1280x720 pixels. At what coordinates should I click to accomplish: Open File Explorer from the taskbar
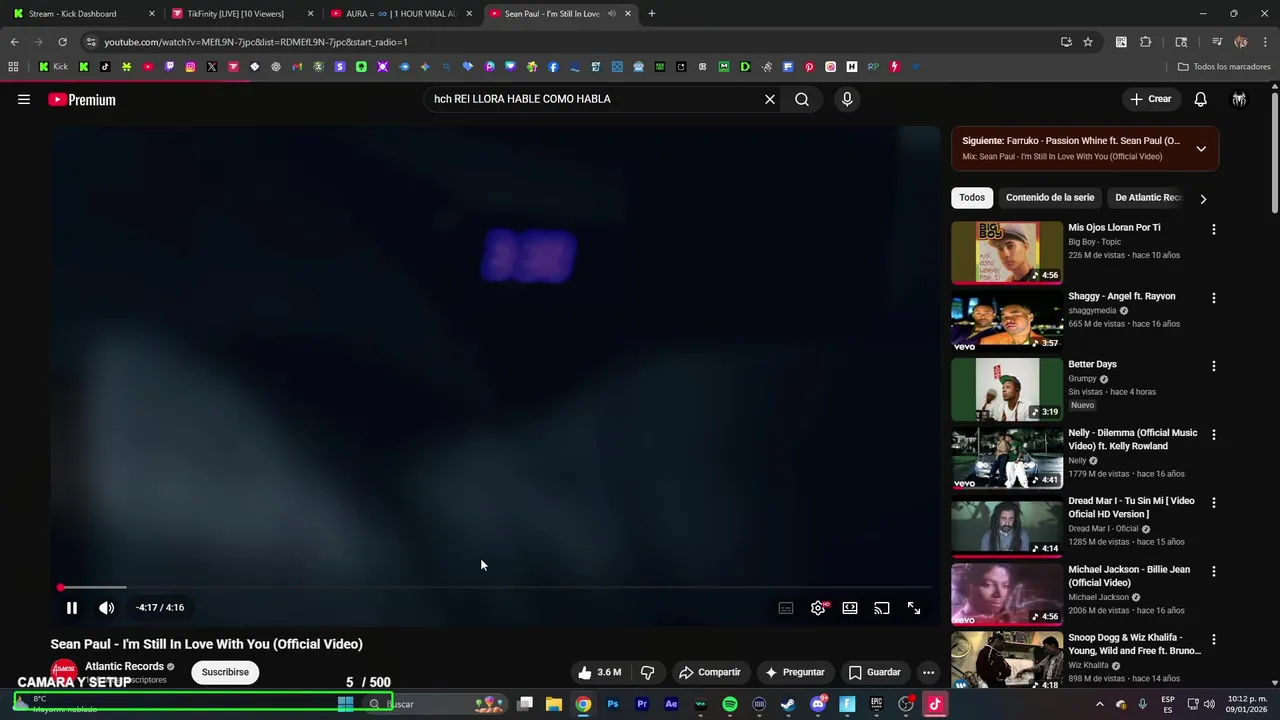pyautogui.click(x=554, y=704)
